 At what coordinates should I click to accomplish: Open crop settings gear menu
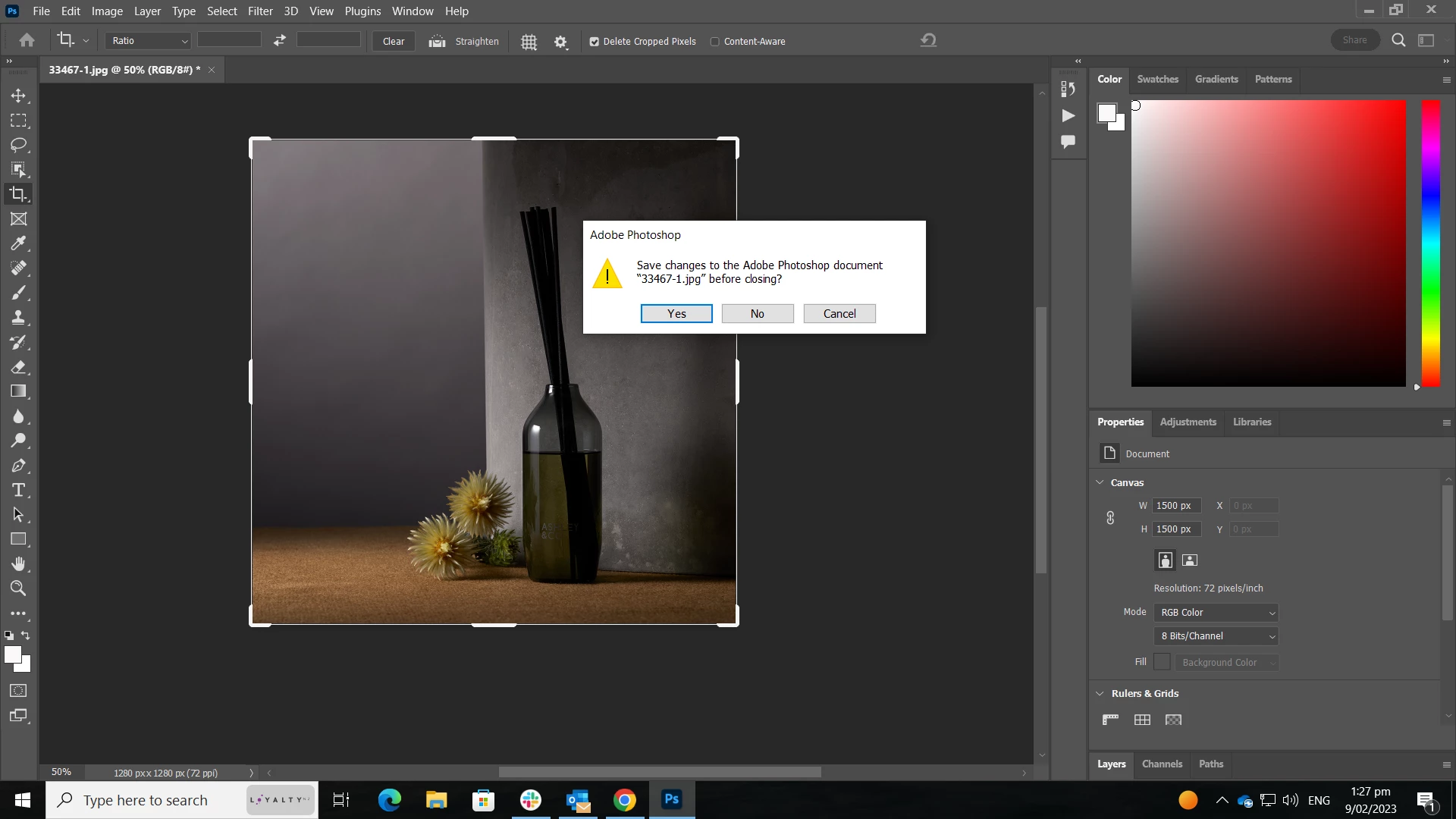point(560,42)
